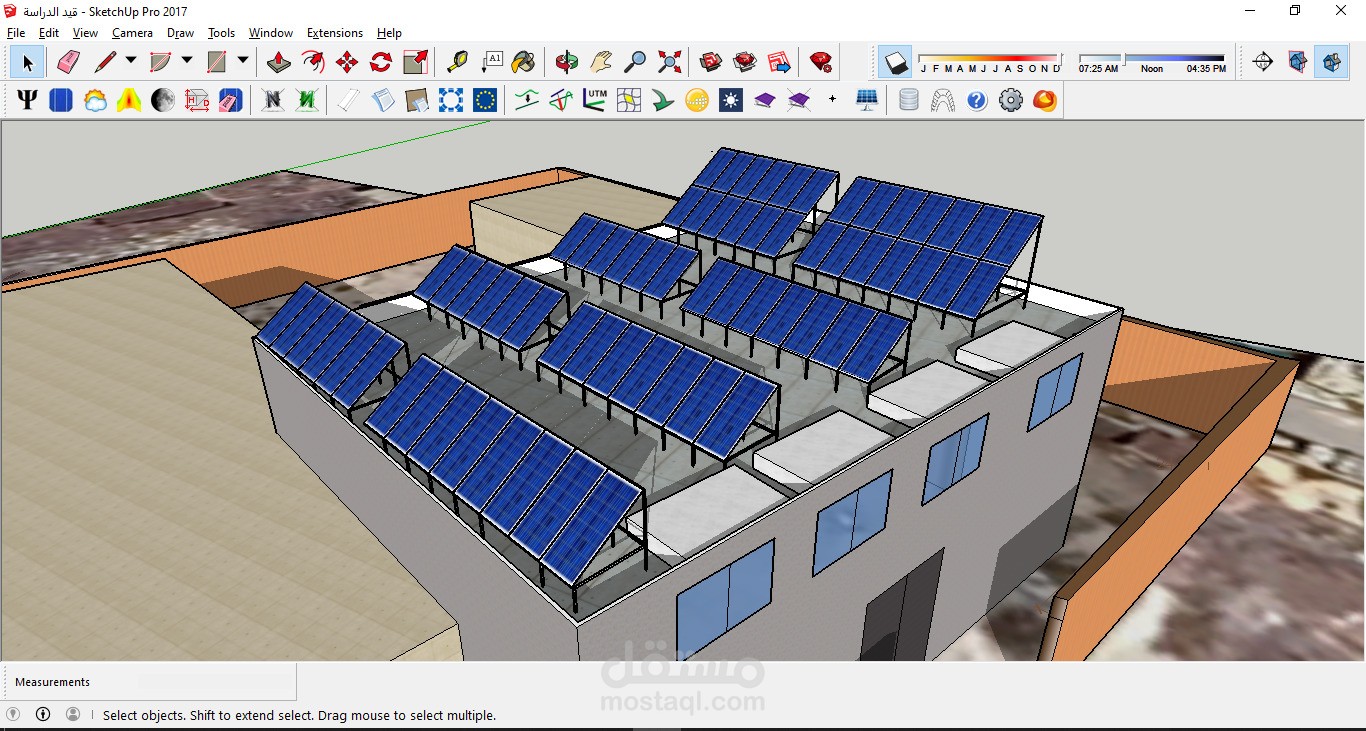Open the H-D box dimensions tool
The width and height of the screenshot is (1366, 731).
point(197,100)
